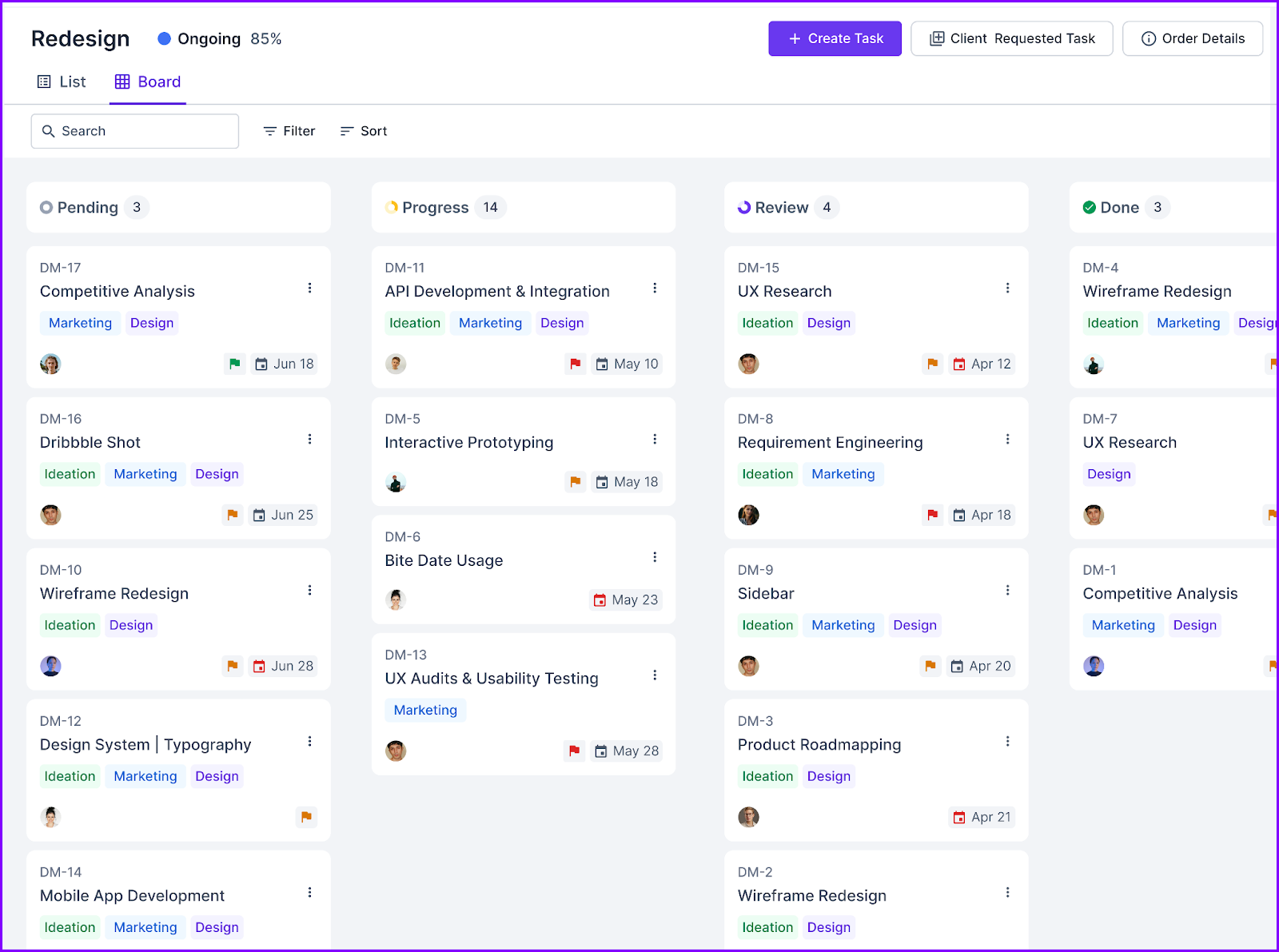Screen dimensions: 1279x952
Task: Click the green Done status check icon
Action: tap(1089, 208)
